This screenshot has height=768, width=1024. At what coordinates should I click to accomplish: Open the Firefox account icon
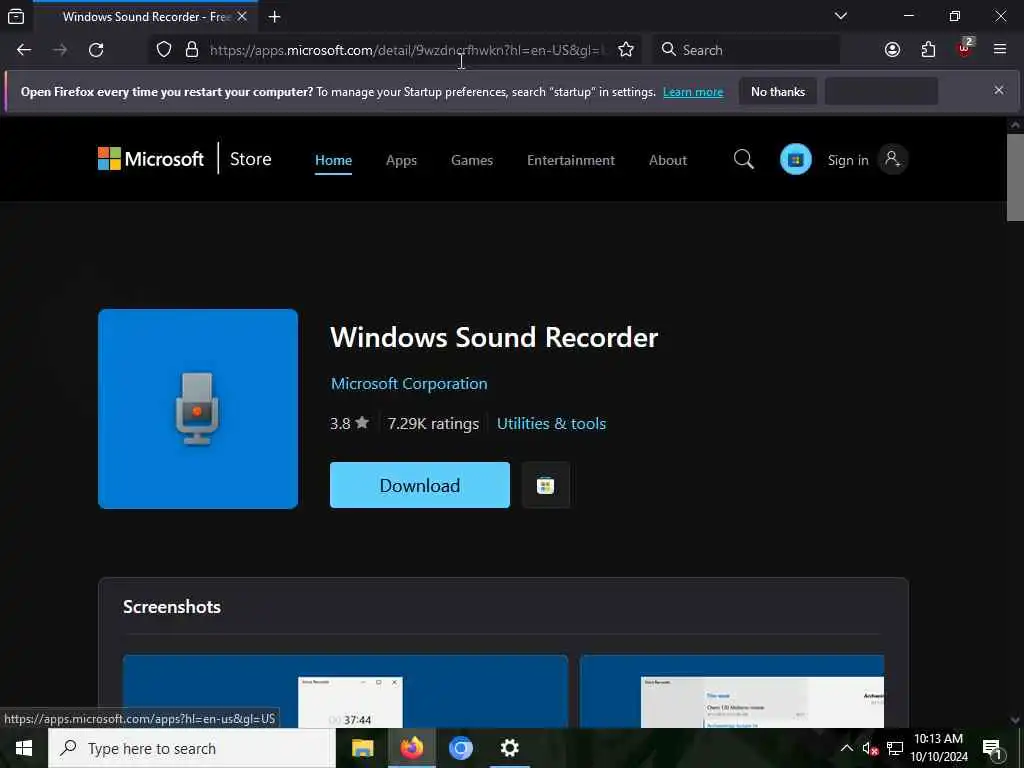892,50
